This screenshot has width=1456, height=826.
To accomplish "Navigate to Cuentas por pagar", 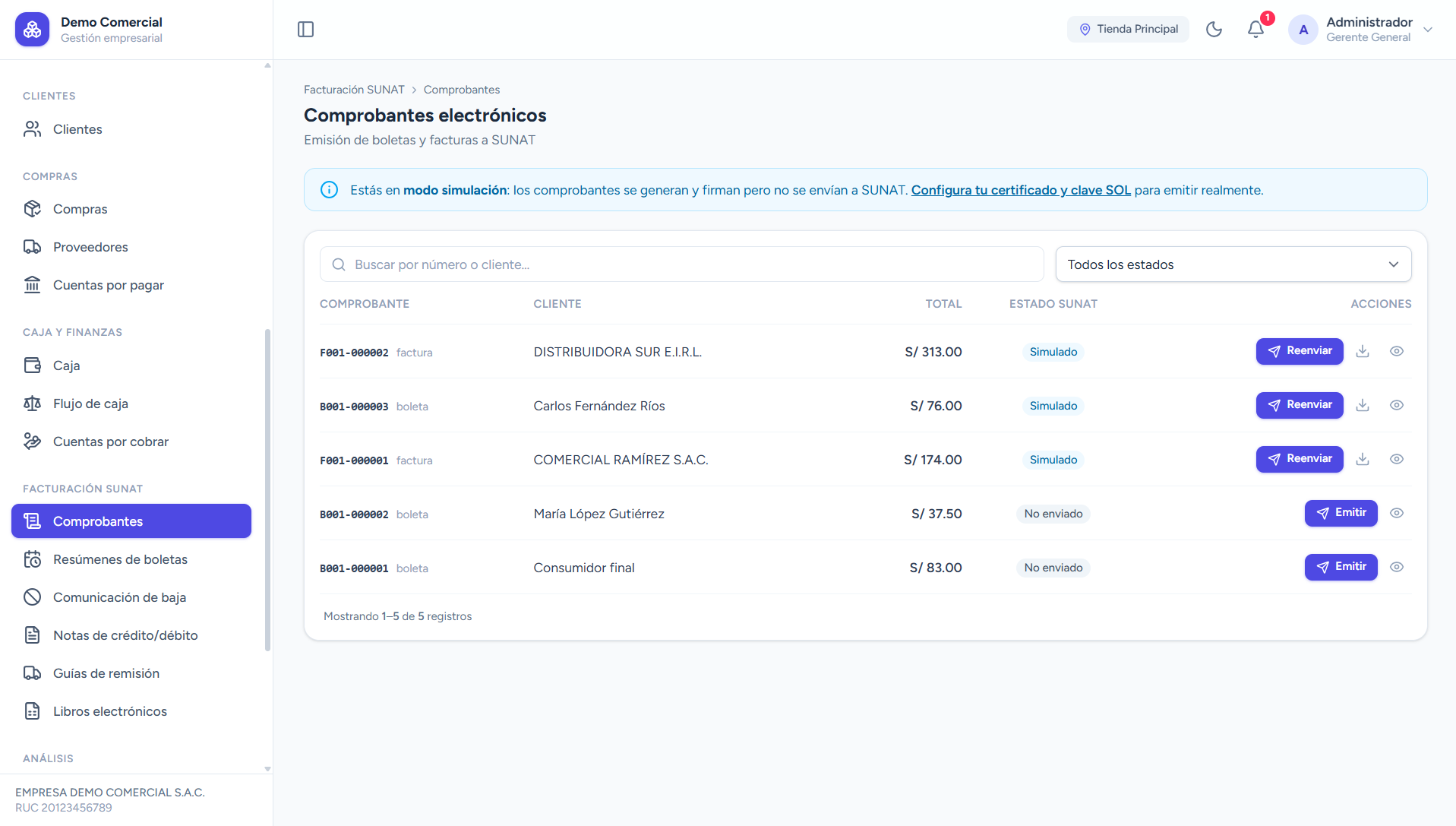I will [131, 285].
